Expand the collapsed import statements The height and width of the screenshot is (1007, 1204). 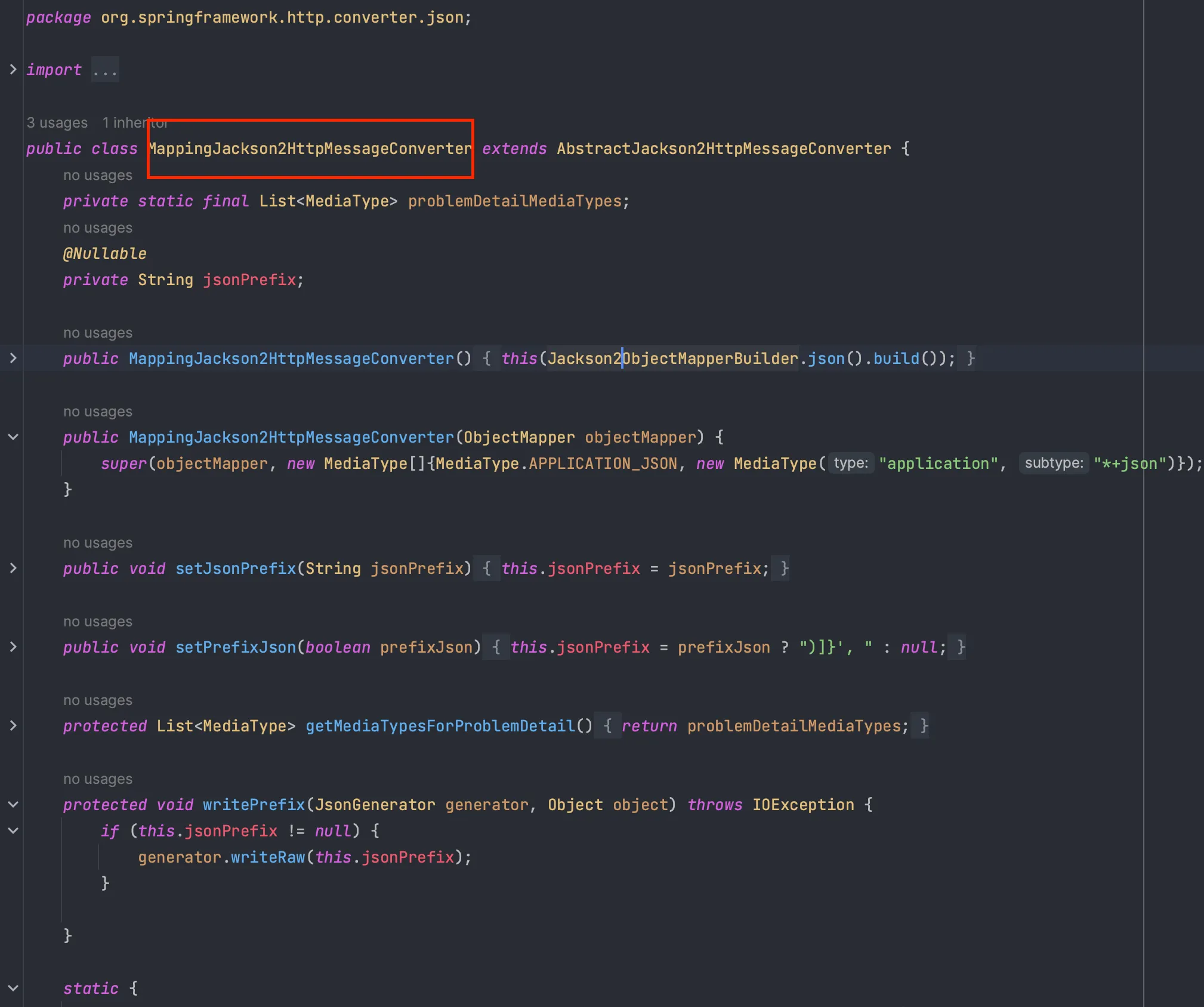pos(13,70)
